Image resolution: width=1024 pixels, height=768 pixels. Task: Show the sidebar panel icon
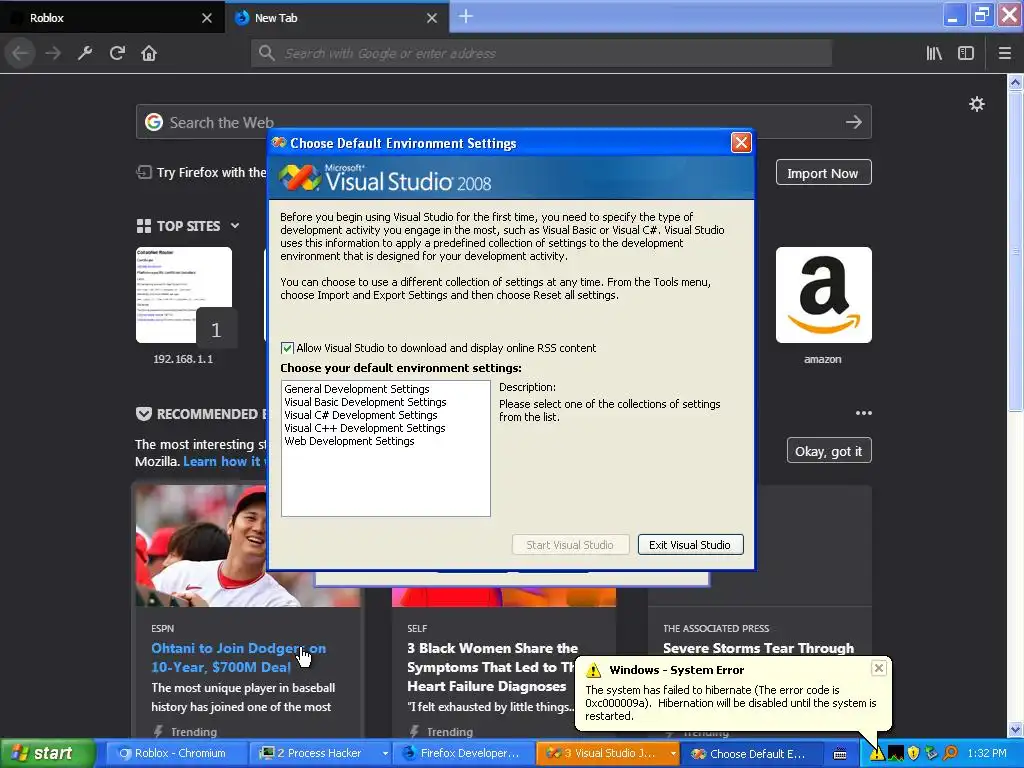pos(966,53)
